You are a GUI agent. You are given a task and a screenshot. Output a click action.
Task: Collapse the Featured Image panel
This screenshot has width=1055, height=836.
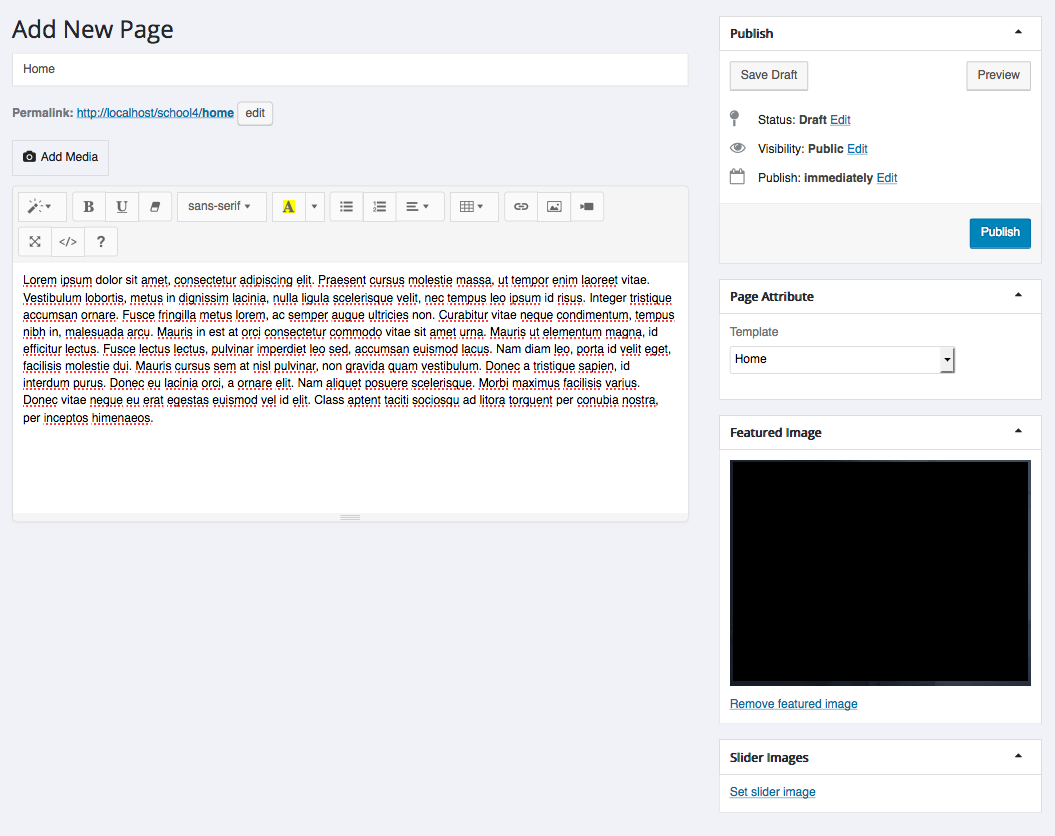[1018, 432]
